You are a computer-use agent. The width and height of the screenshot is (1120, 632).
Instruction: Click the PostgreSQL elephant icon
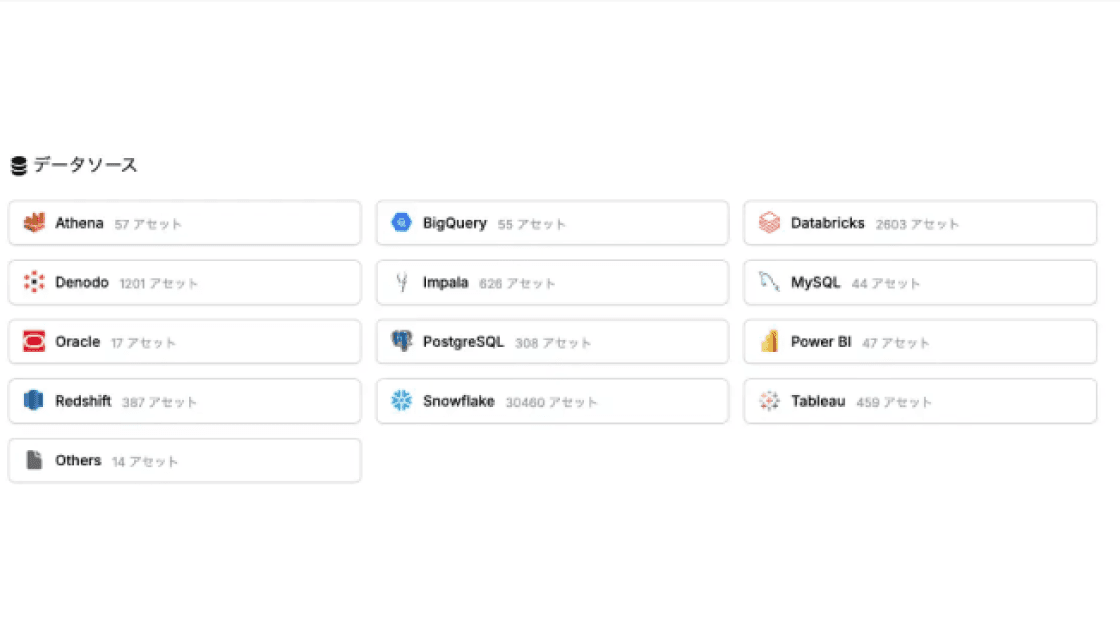pos(402,342)
